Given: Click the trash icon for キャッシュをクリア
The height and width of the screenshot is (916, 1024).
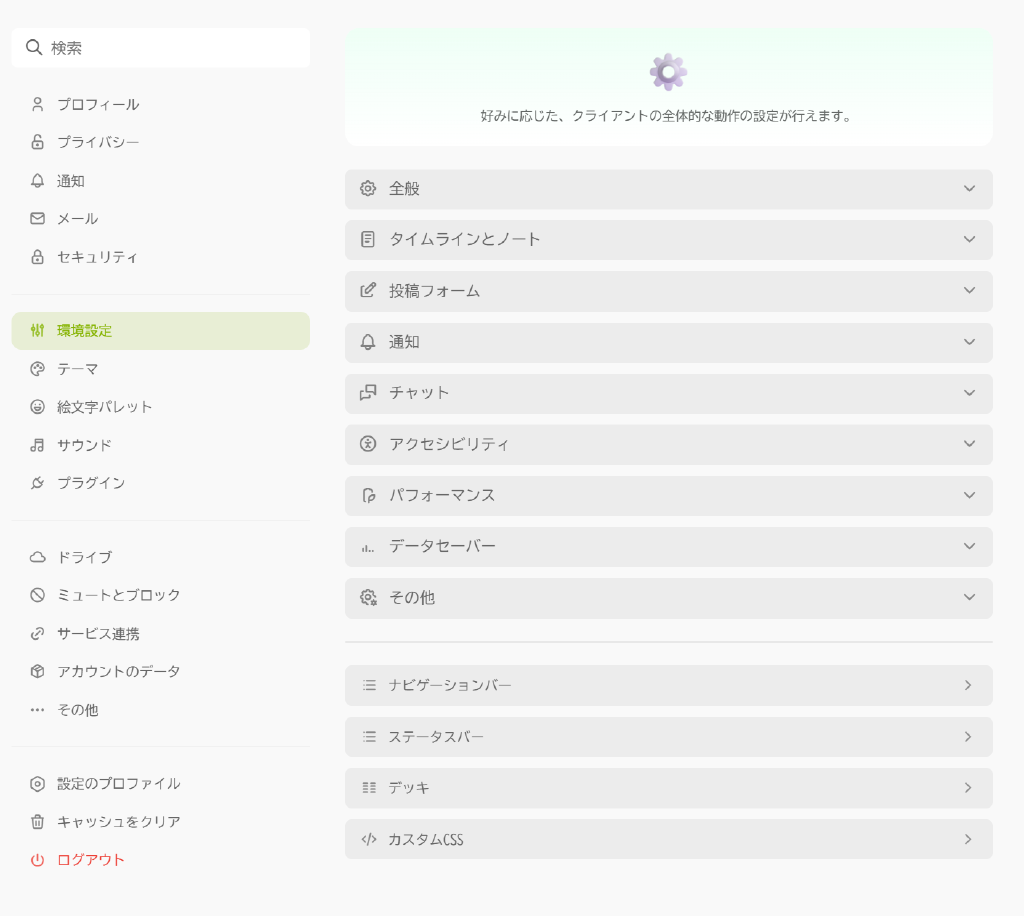Looking at the screenshot, I should [38, 822].
